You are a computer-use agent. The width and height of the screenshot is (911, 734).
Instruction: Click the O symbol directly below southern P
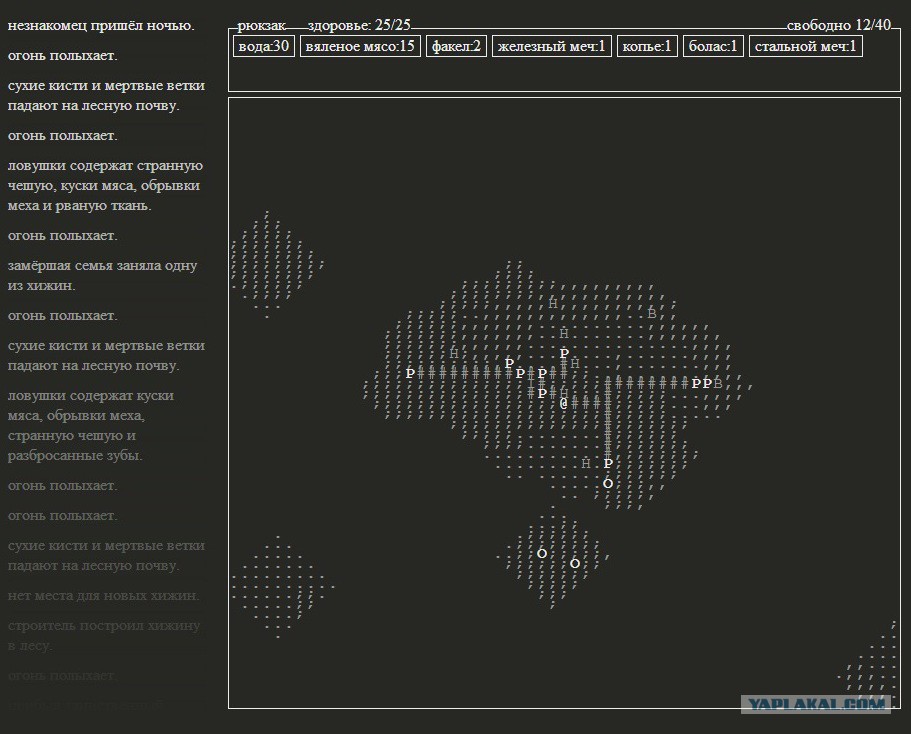click(608, 484)
